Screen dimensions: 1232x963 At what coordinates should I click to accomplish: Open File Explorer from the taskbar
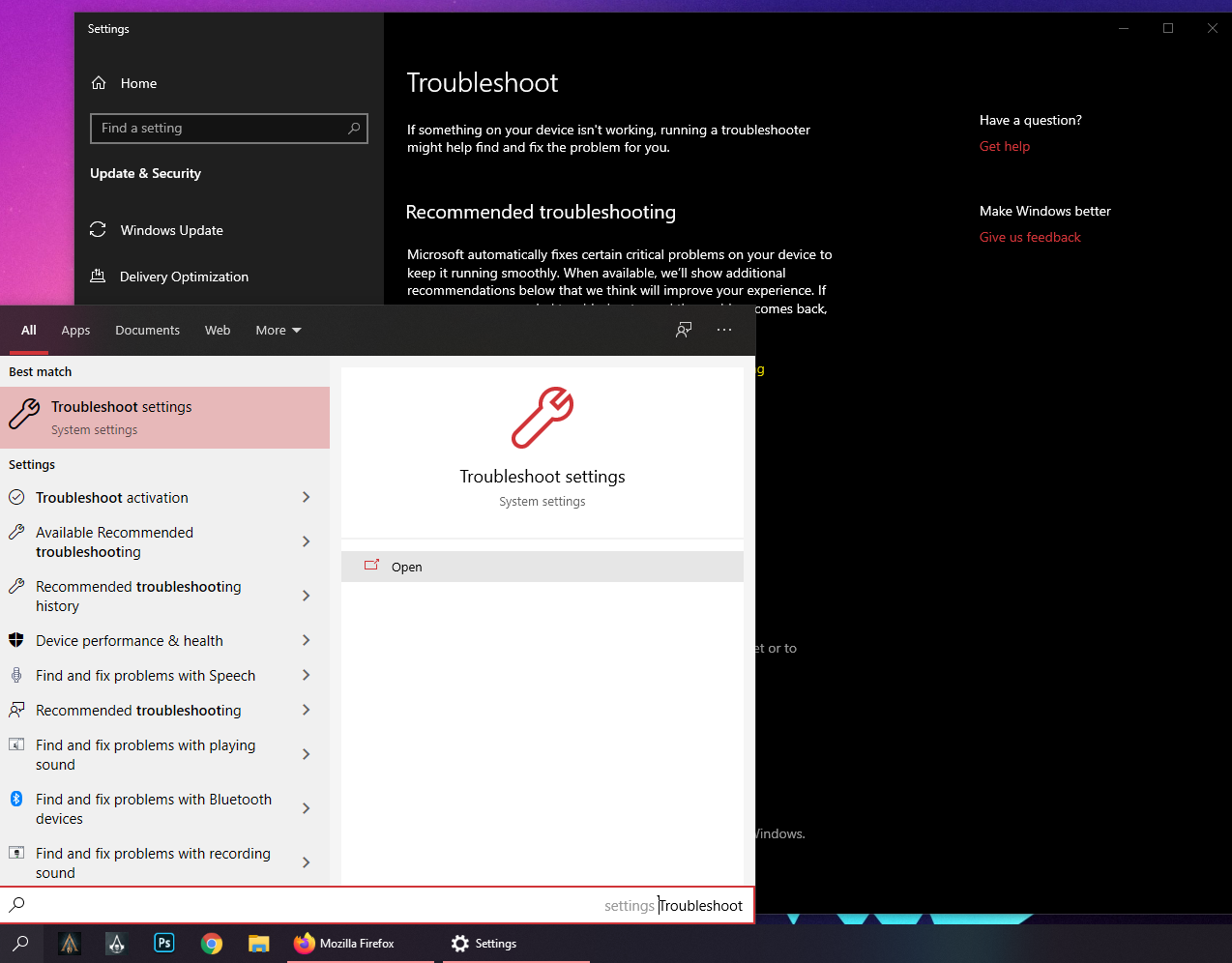258,943
